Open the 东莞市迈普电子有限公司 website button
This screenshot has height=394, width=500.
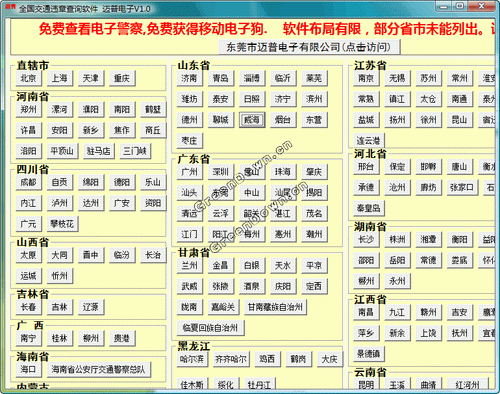tap(309, 47)
